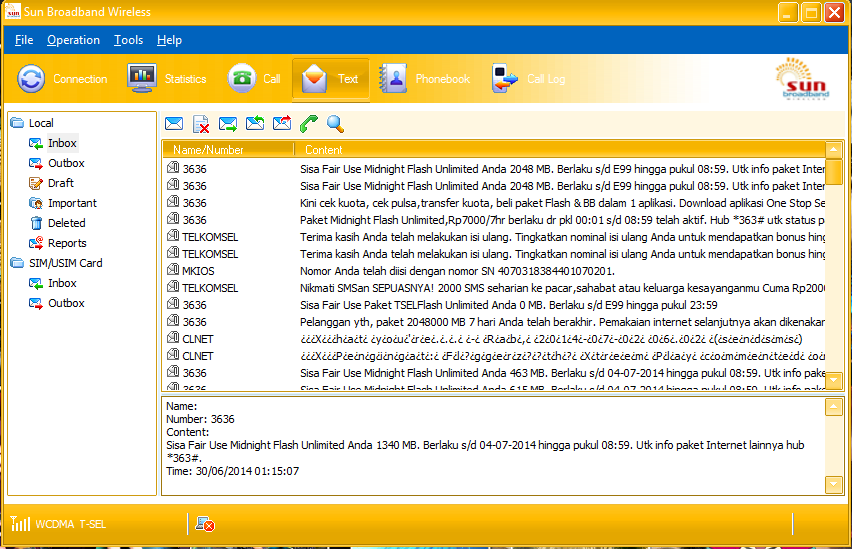Click the WCDMA T-SEL network label
The height and width of the screenshot is (549, 852).
[71, 524]
